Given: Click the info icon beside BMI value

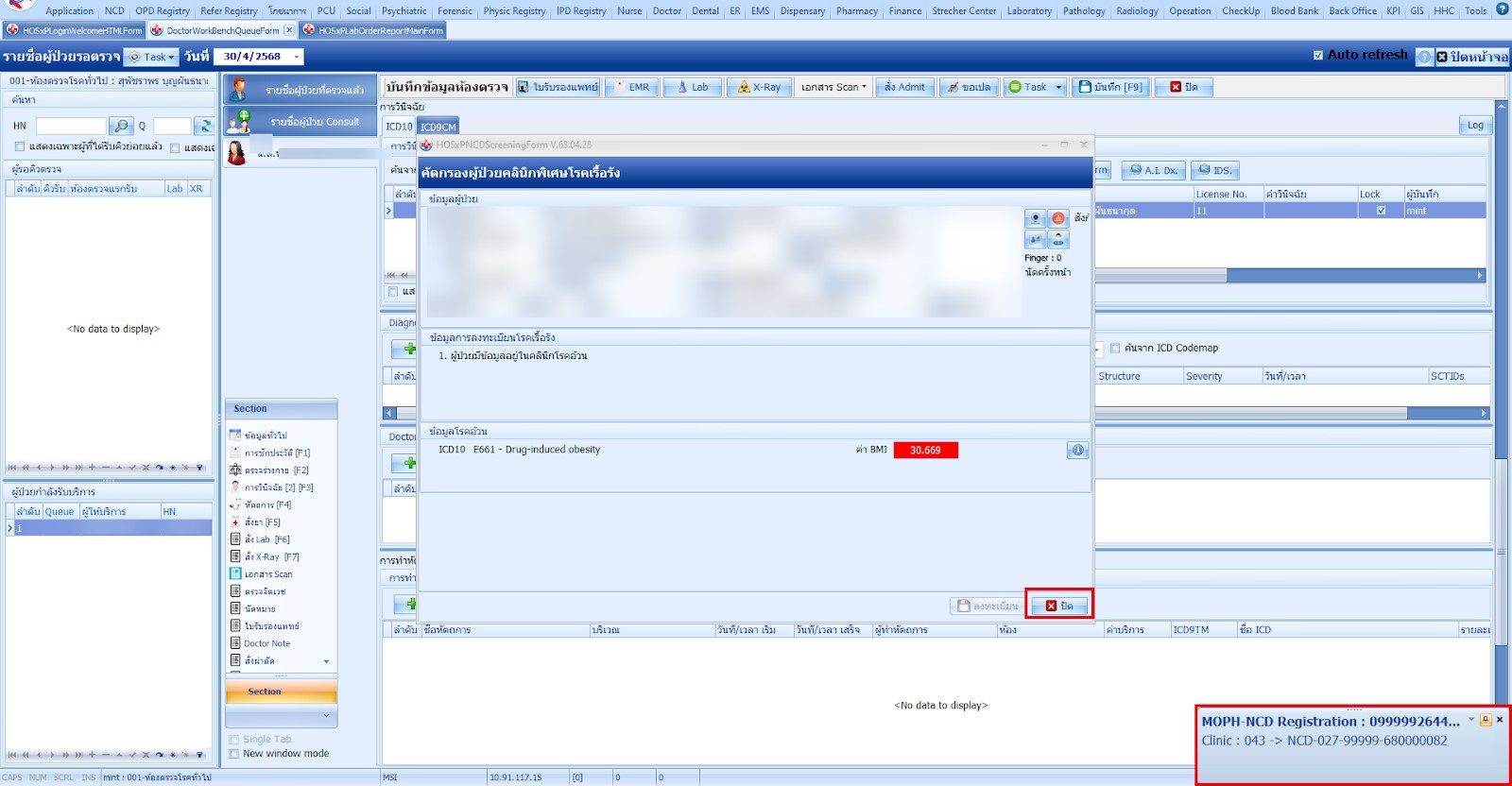Looking at the screenshot, I should pyautogui.click(x=1077, y=451).
